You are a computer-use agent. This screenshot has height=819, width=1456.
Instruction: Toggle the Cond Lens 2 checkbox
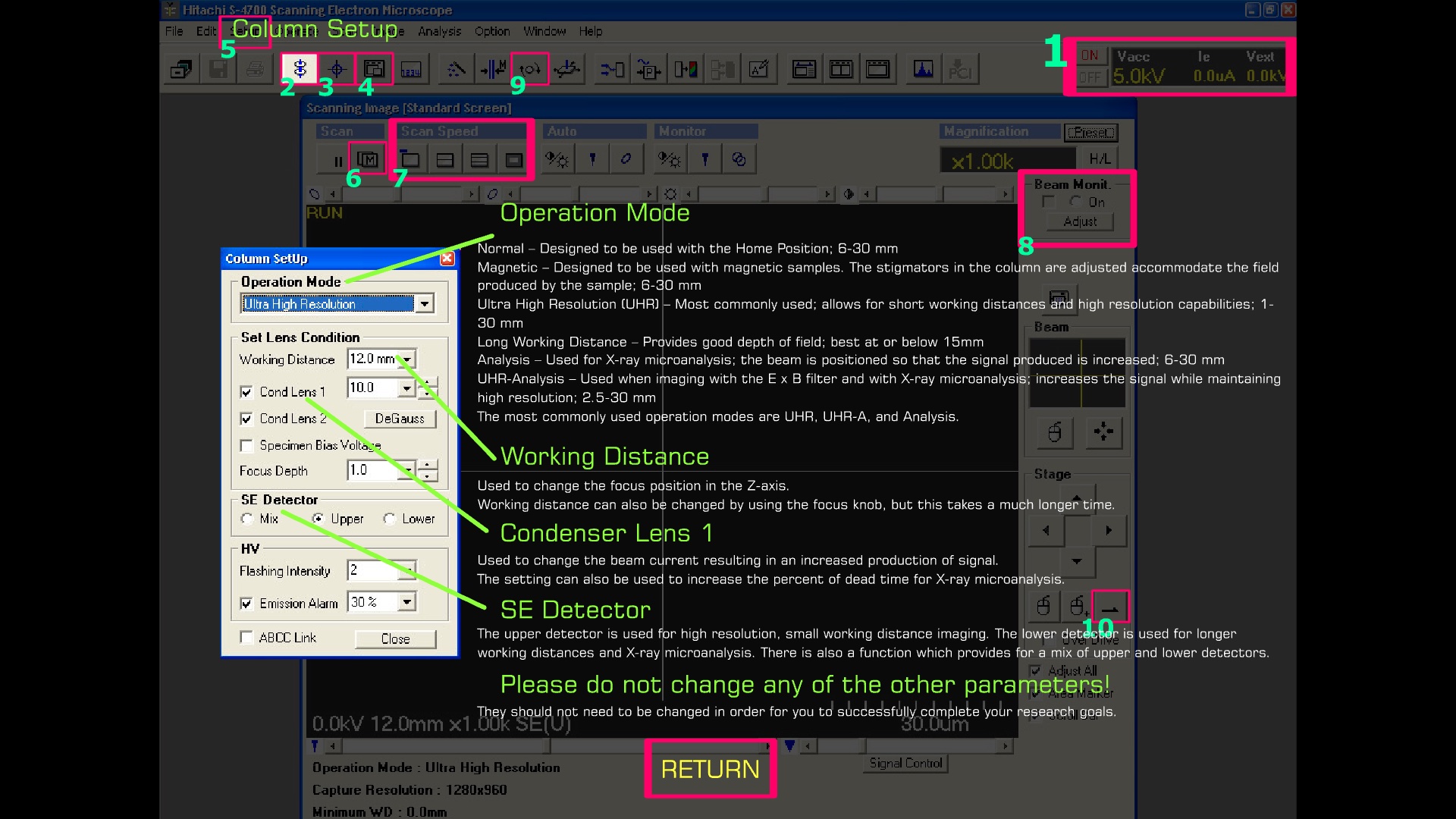click(246, 419)
